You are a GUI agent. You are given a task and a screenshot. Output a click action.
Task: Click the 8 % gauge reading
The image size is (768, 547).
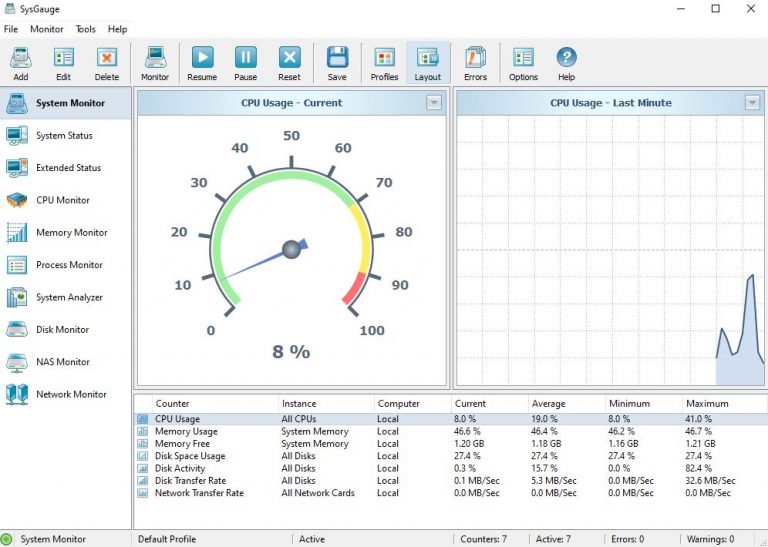pos(291,352)
